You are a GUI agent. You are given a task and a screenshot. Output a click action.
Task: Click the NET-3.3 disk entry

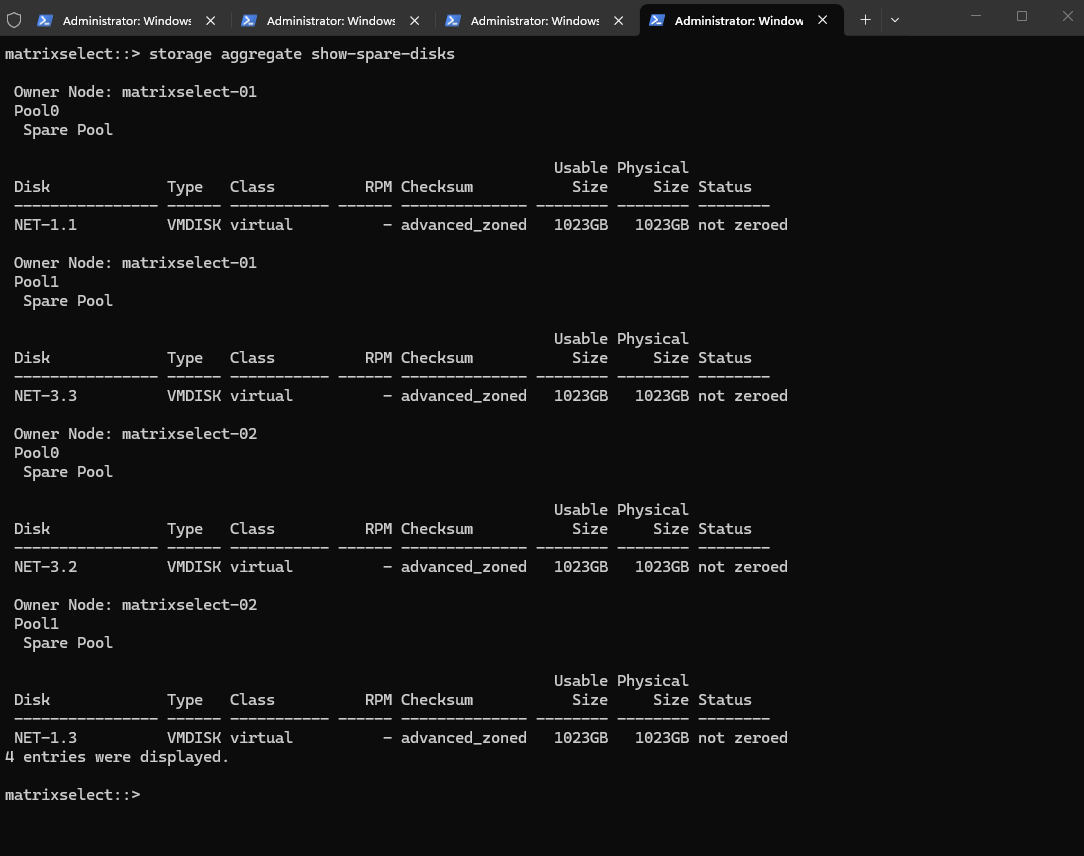point(45,396)
